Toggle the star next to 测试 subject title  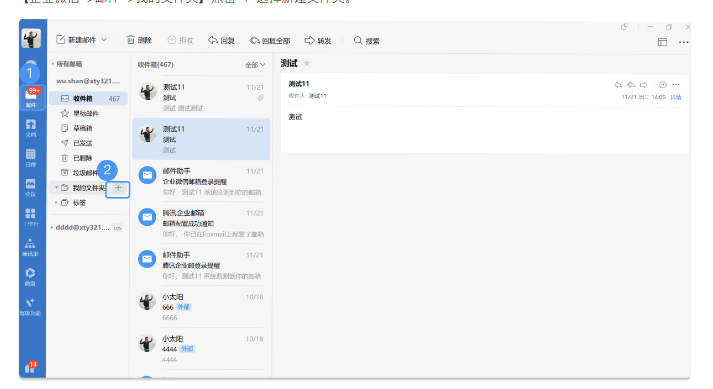pos(307,63)
